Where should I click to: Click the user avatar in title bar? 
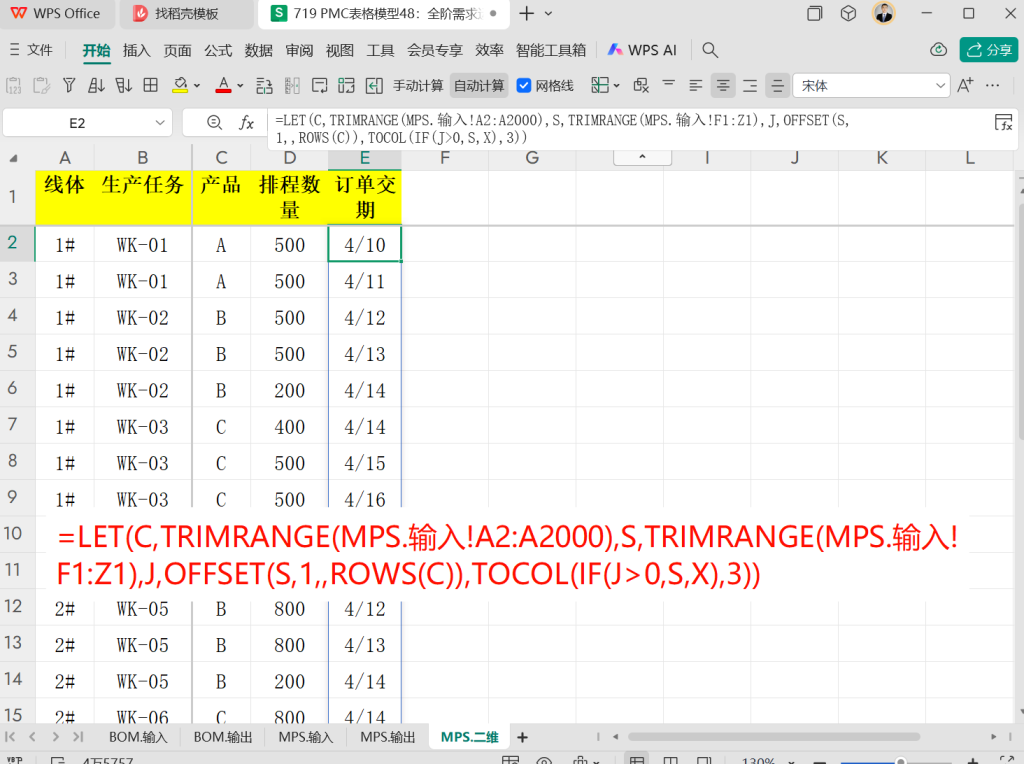pyautogui.click(x=884, y=13)
